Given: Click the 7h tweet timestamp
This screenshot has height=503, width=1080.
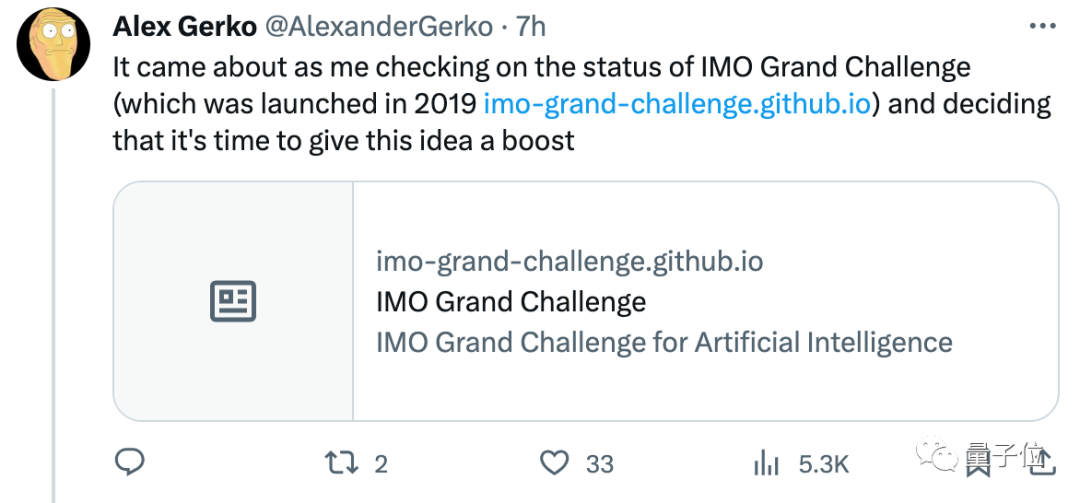Looking at the screenshot, I should (x=530, y=27).
